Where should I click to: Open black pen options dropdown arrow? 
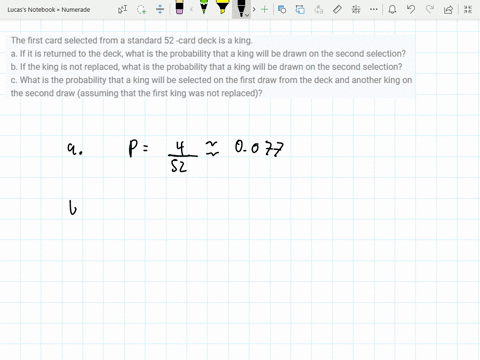click(x=247, y=15)
